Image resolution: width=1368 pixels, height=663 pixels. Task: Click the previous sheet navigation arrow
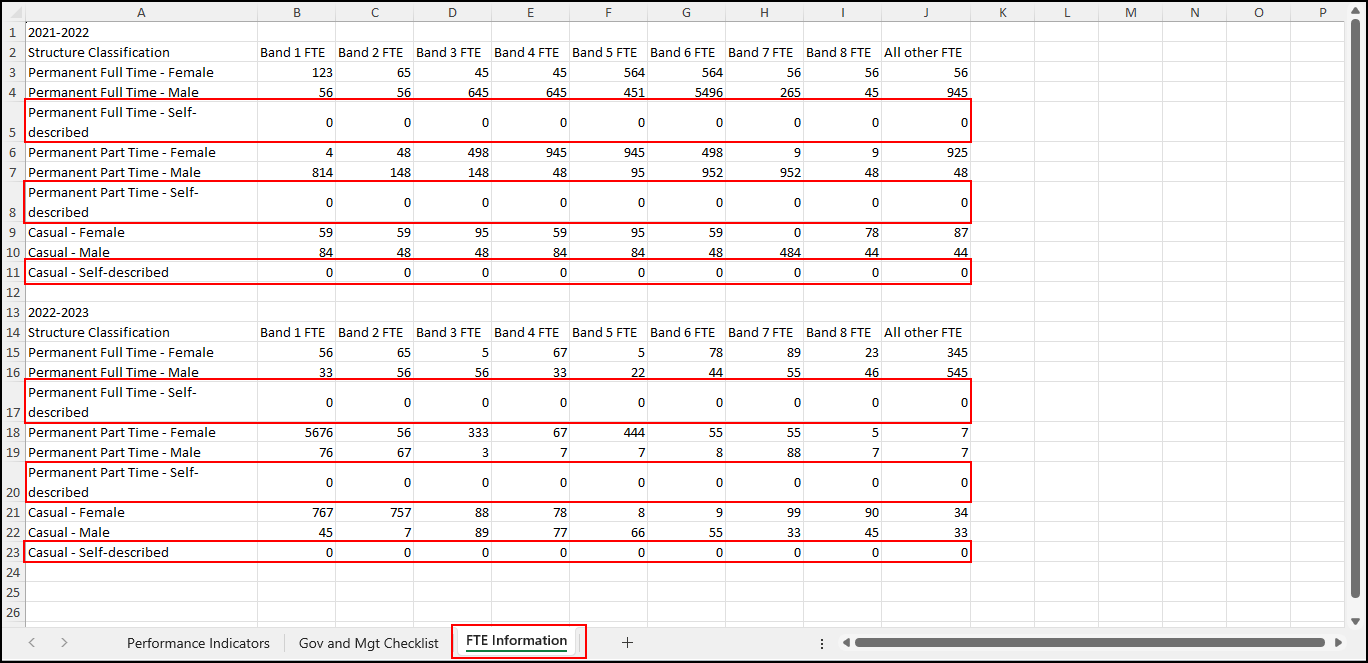[x=32, y=643]
